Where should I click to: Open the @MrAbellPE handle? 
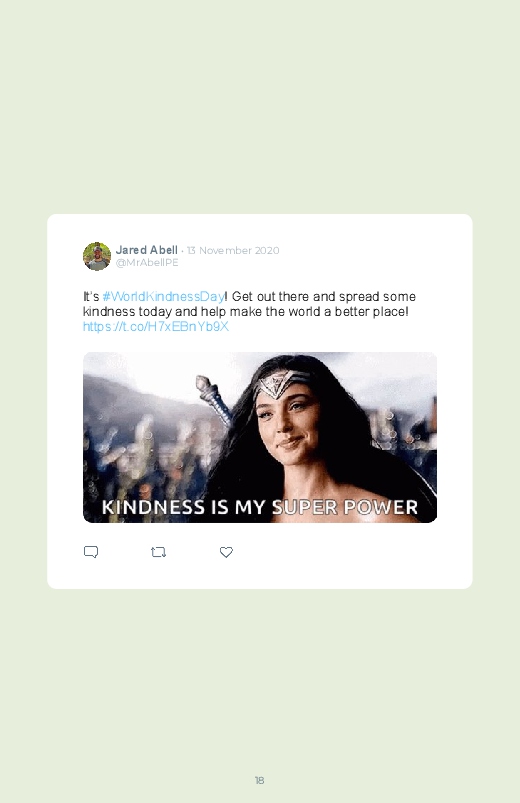click(147, 262)
